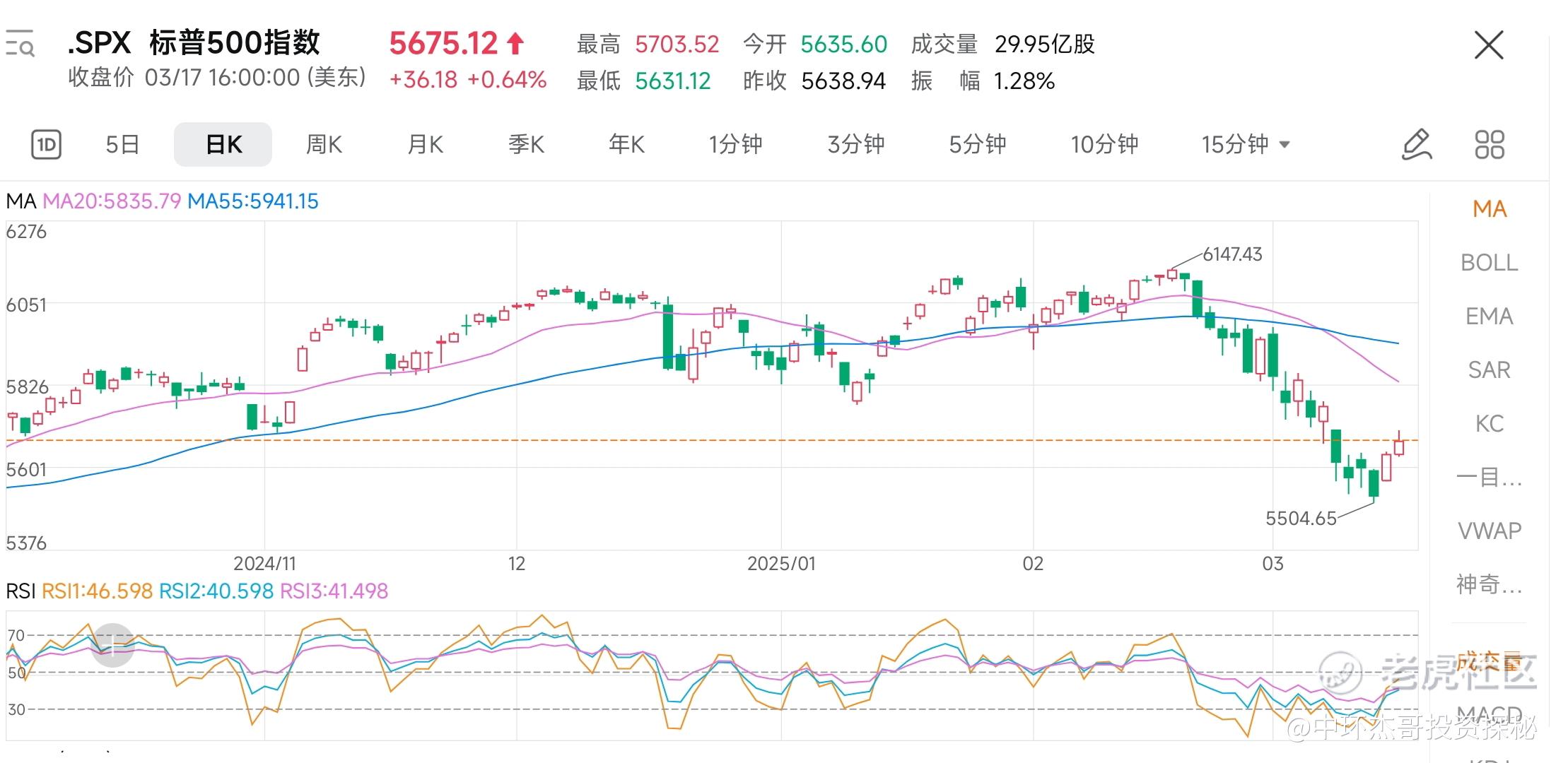
Task: Click the MA20 moving average label
Action: [x=112, y=201]
